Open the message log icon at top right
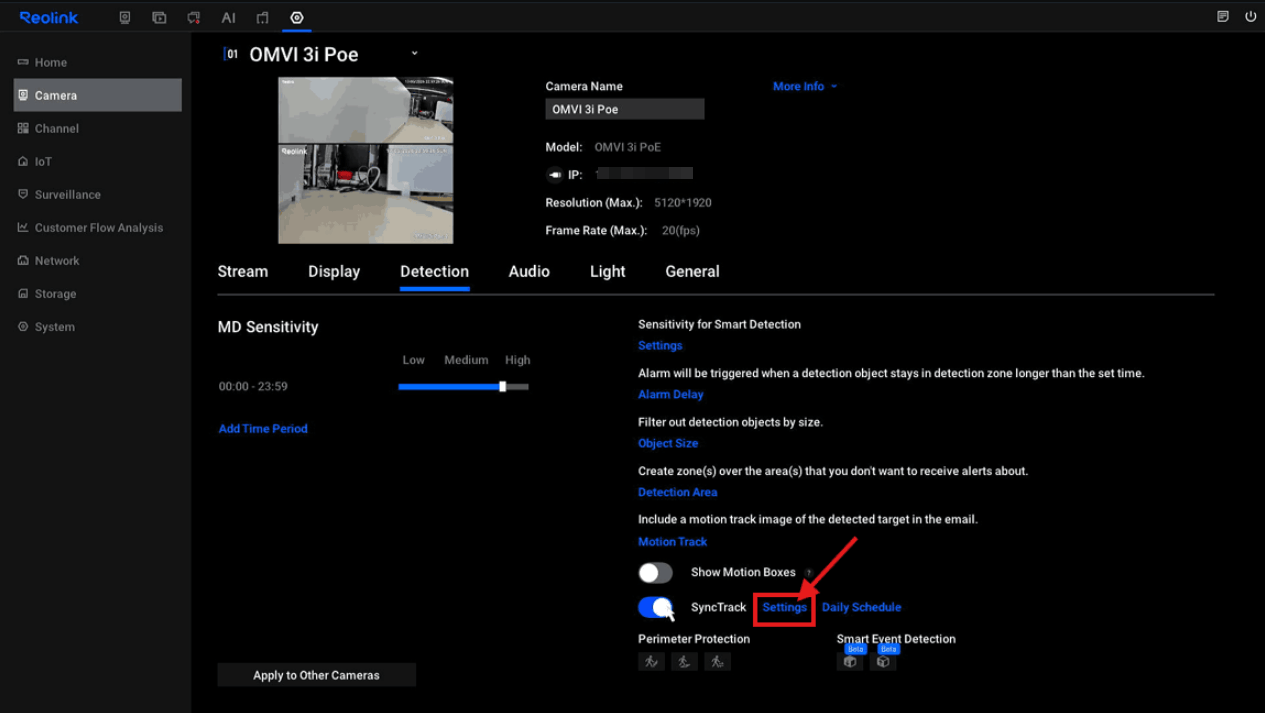This screenshot has width=1265, height=713. pos(1223,17)
